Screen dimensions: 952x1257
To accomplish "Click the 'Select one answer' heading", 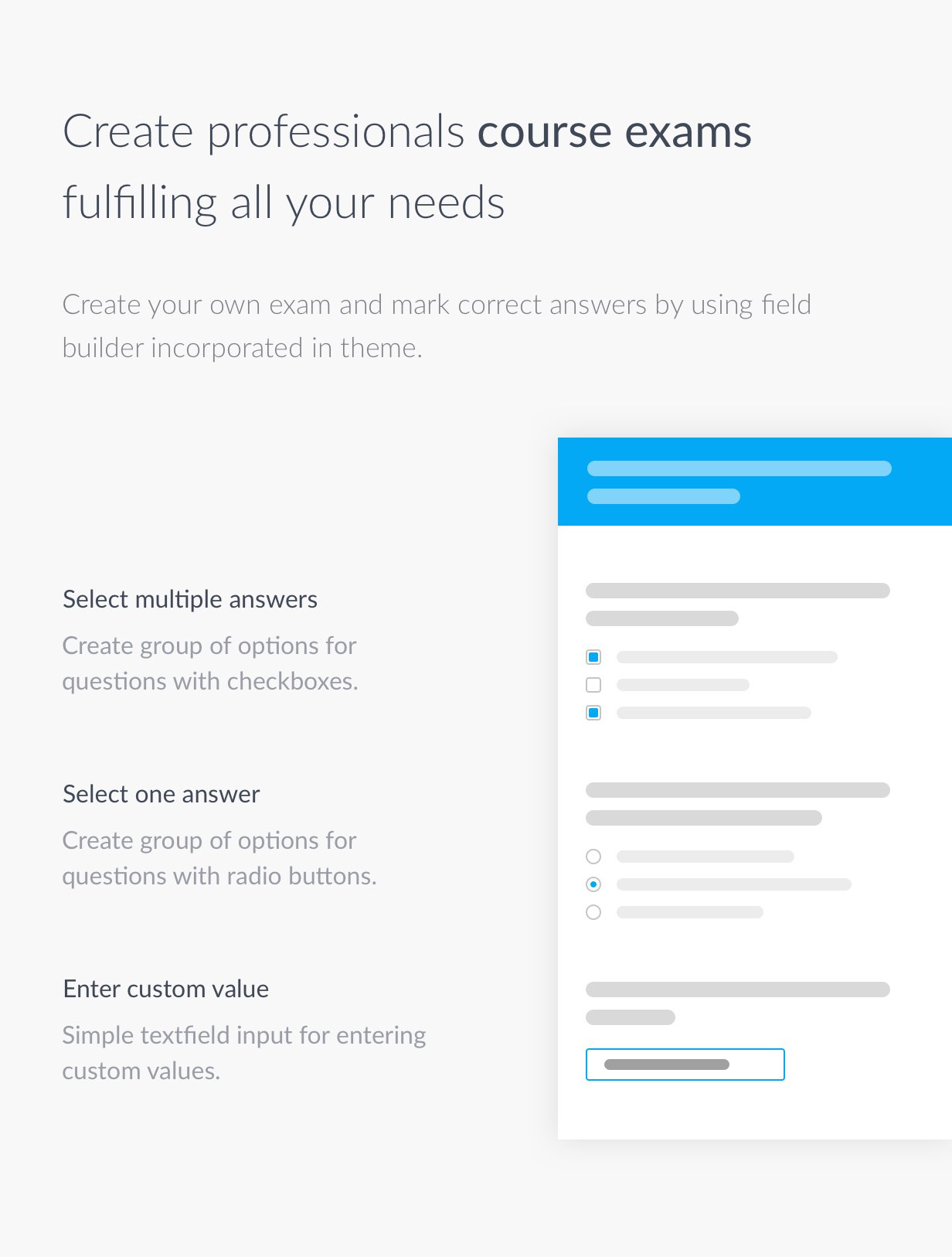I will click(161, 794).
